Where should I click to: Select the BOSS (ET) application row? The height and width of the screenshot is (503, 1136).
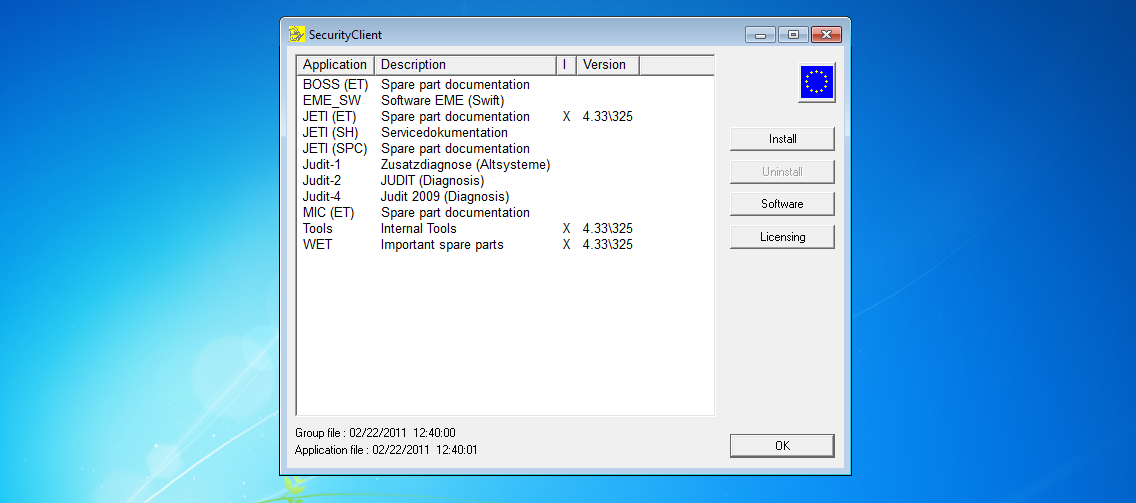point(505,85)
